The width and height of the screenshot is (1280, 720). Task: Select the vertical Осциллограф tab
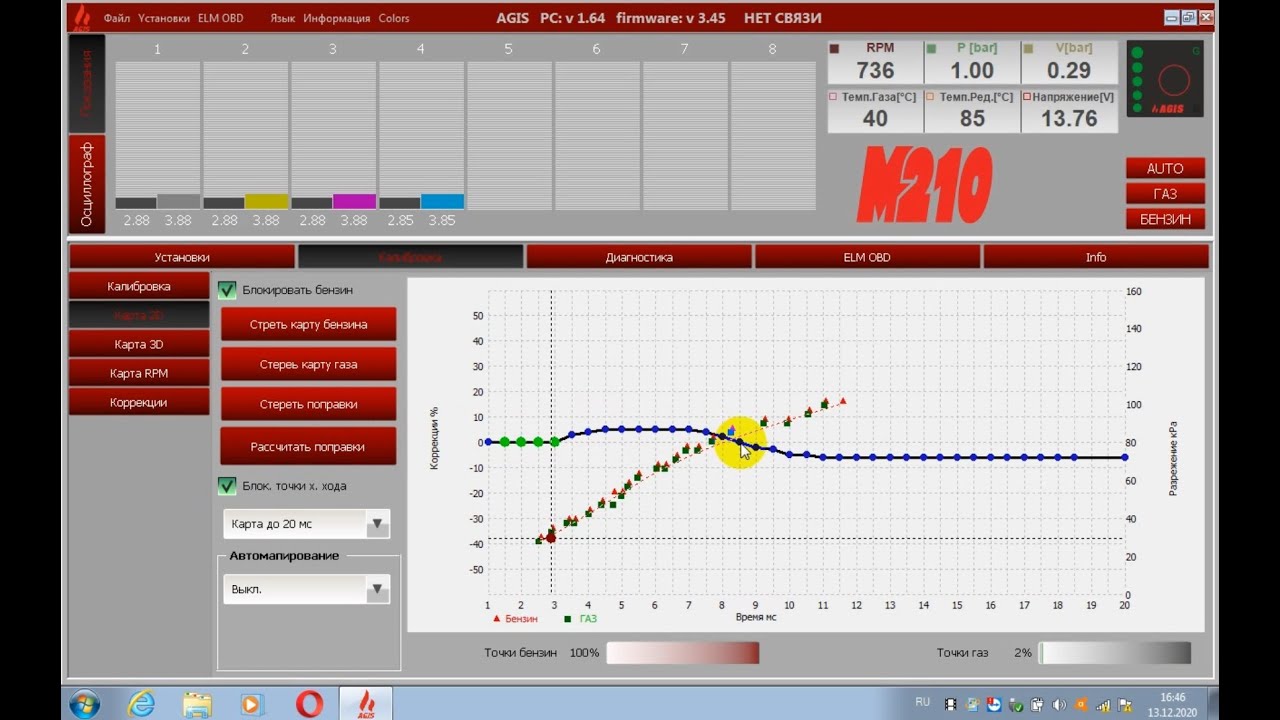[x=87, y=183]
